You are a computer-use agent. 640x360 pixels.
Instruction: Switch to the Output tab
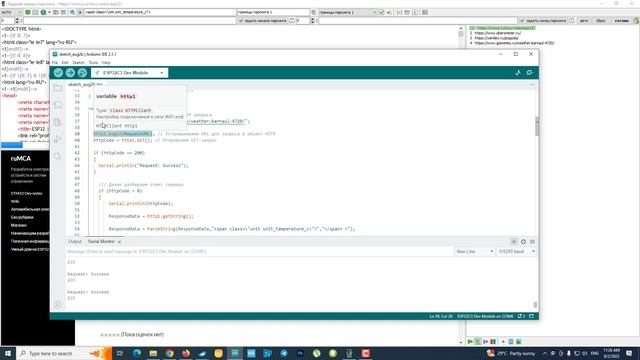(x=75, y=242)
